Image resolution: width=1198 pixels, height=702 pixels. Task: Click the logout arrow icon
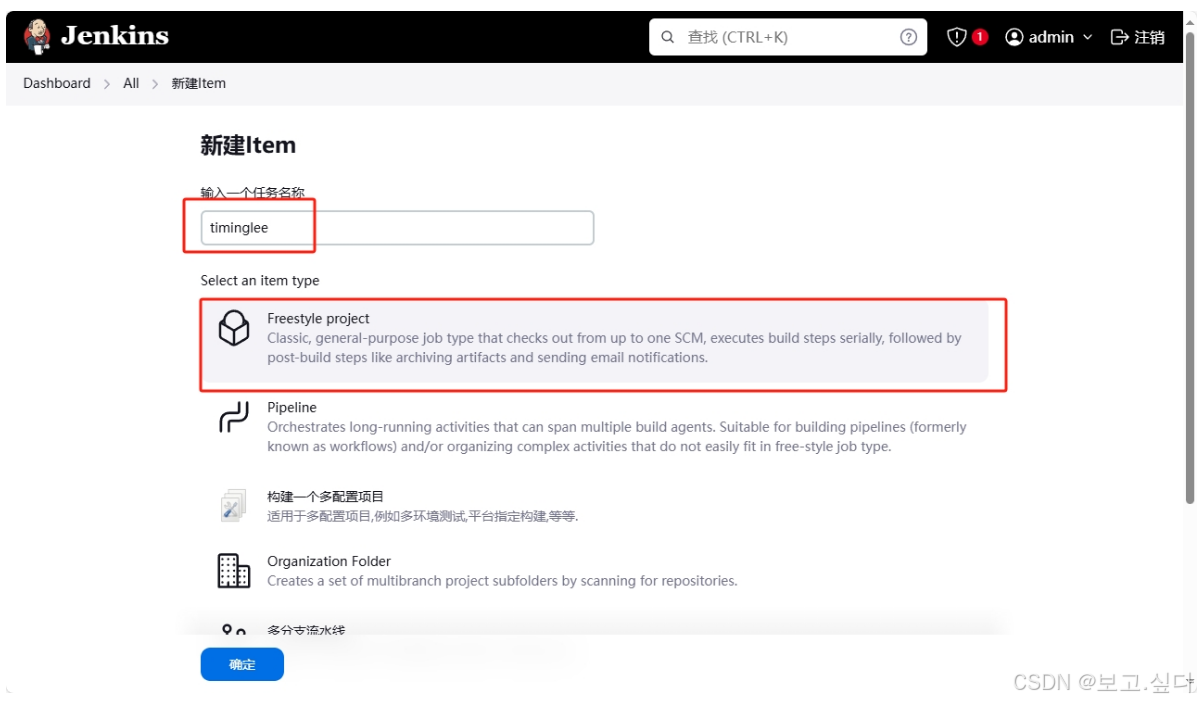(1119, 37)
